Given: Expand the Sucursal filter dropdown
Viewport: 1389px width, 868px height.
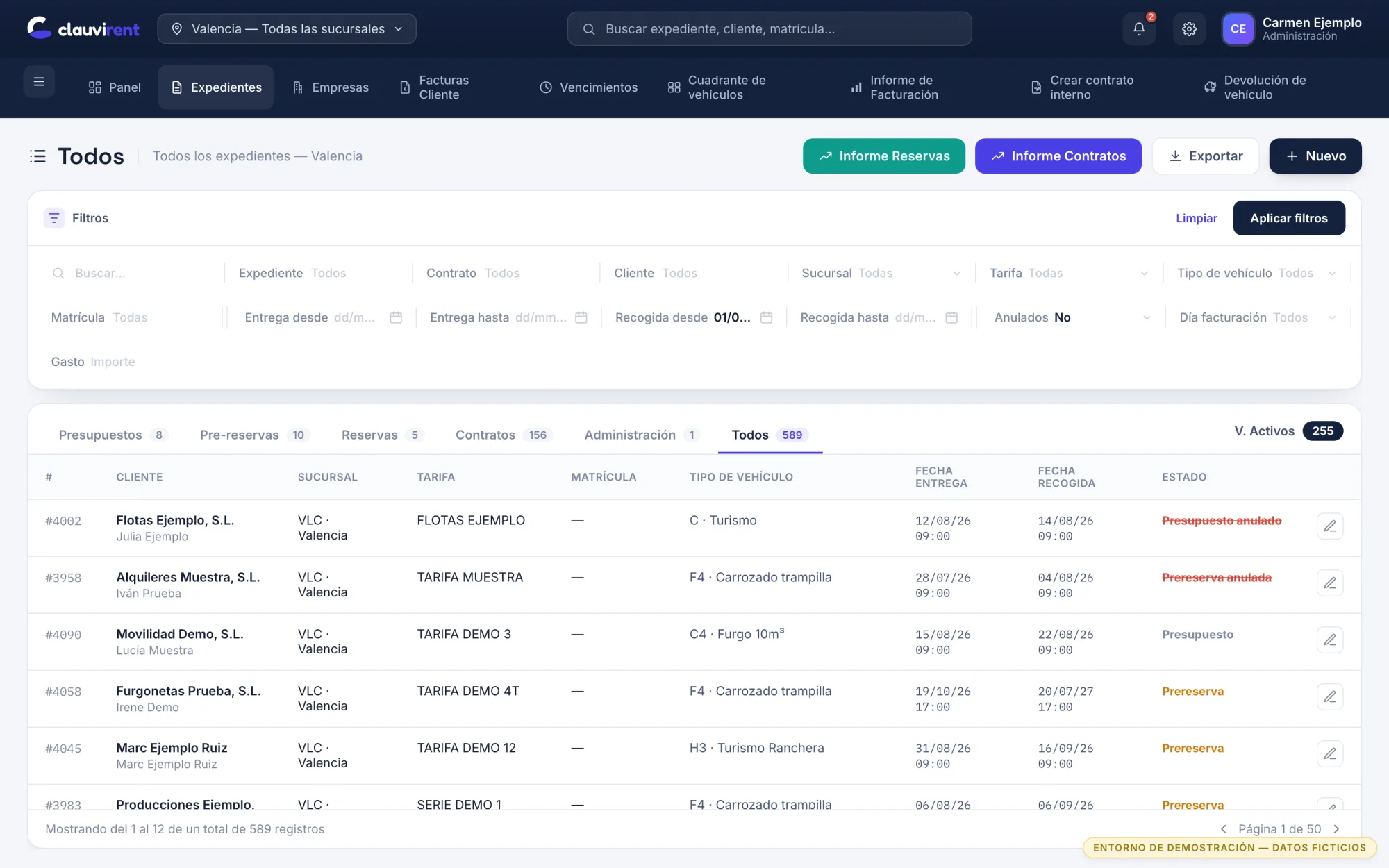Looking at the screenshot, I should [x=881, y=273].
